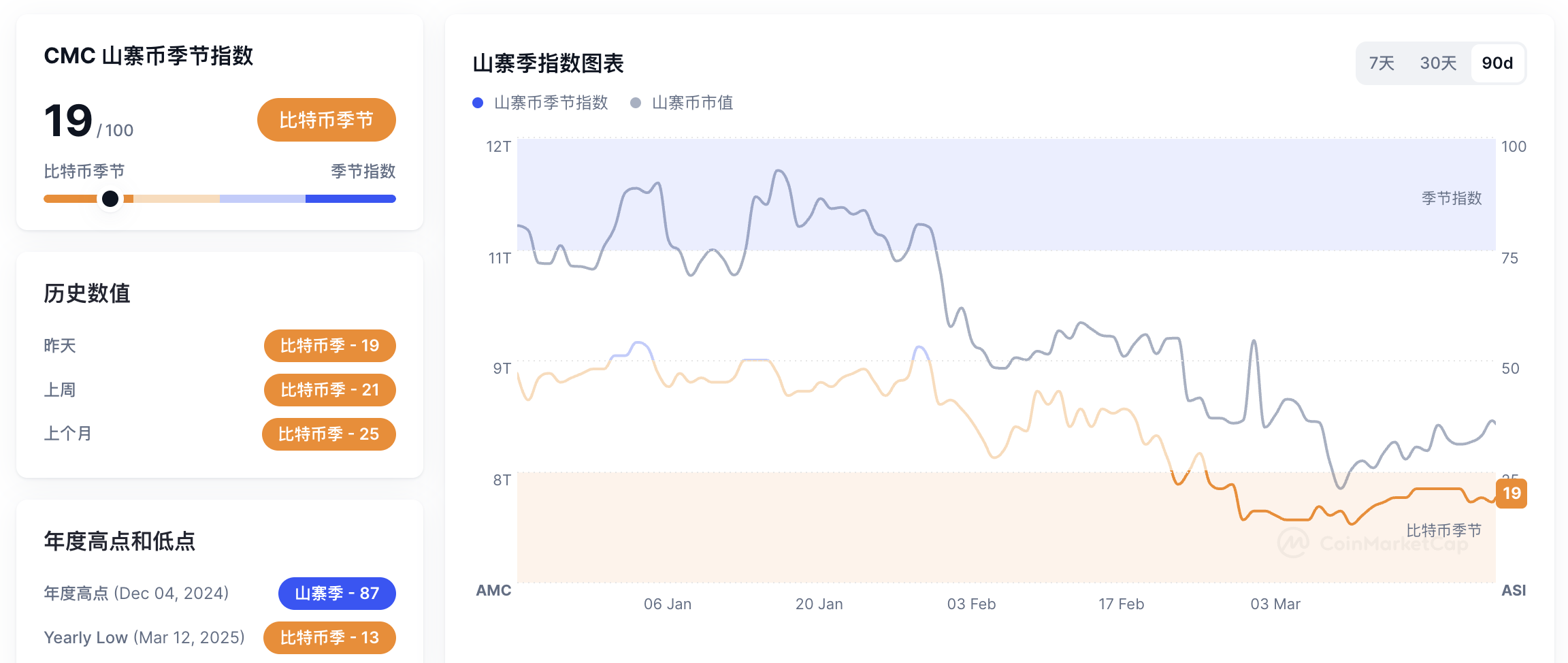Click the slider handle on the season scale

110,198
